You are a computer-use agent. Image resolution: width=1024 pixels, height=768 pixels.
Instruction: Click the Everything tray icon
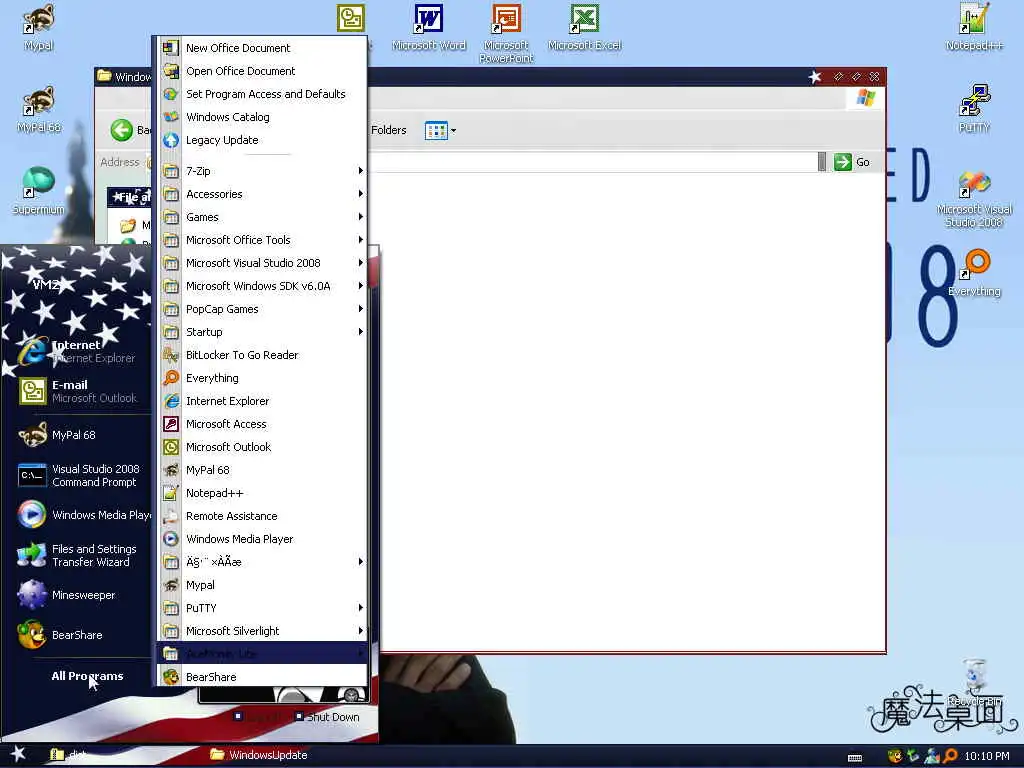(950, 756)
